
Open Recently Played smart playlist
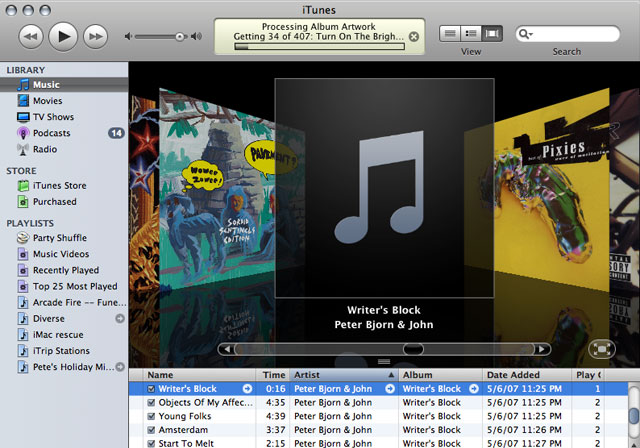pos(64,270)
